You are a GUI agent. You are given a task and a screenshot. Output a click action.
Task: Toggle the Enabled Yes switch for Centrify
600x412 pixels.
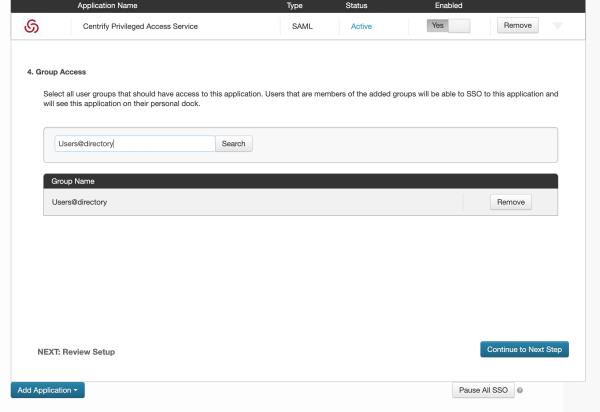[448, 26]
